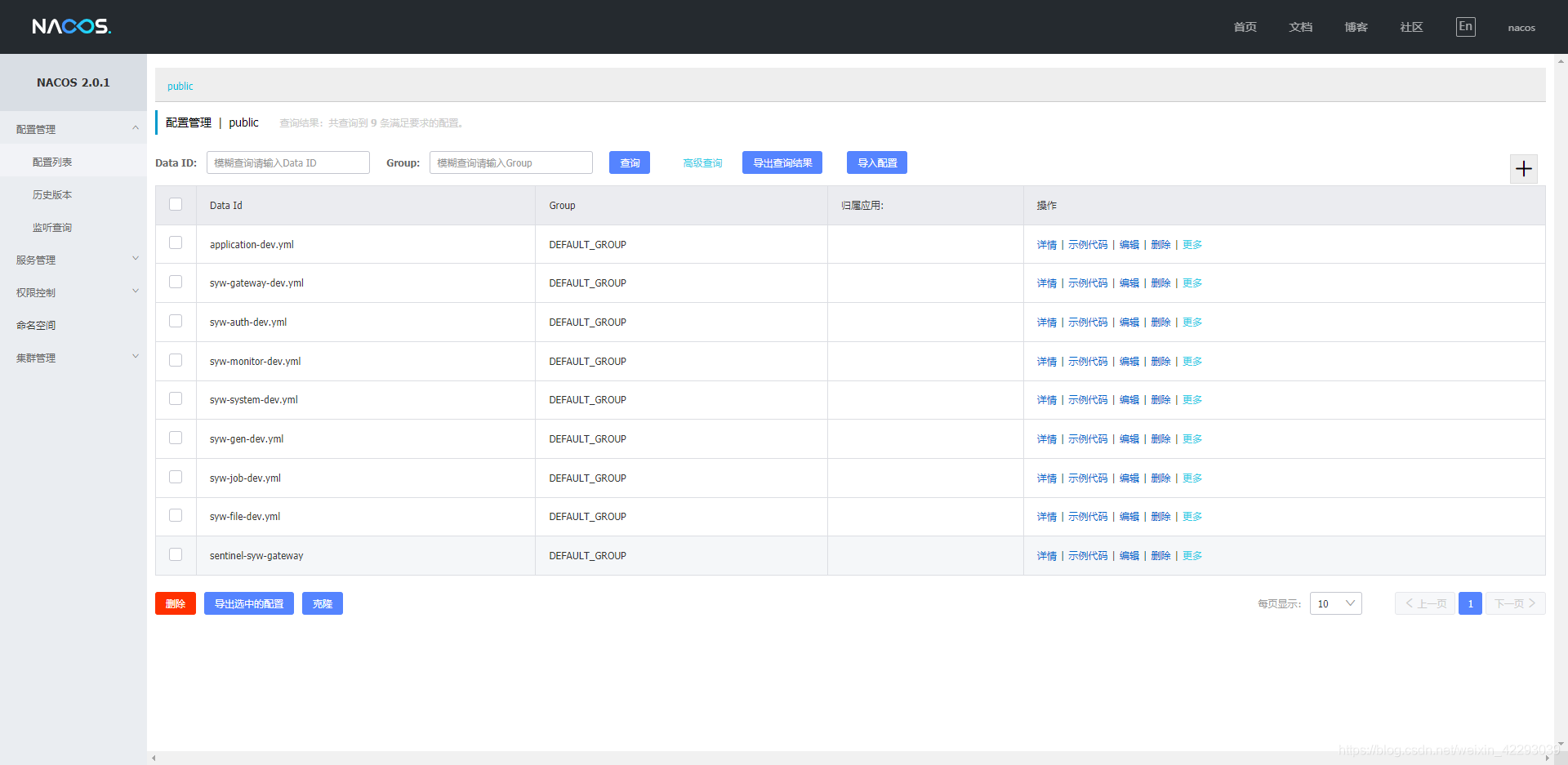Collapse the 配置管理 sidebar menu
Viewport: 1568px width, 765px height.
pos(73,129)
